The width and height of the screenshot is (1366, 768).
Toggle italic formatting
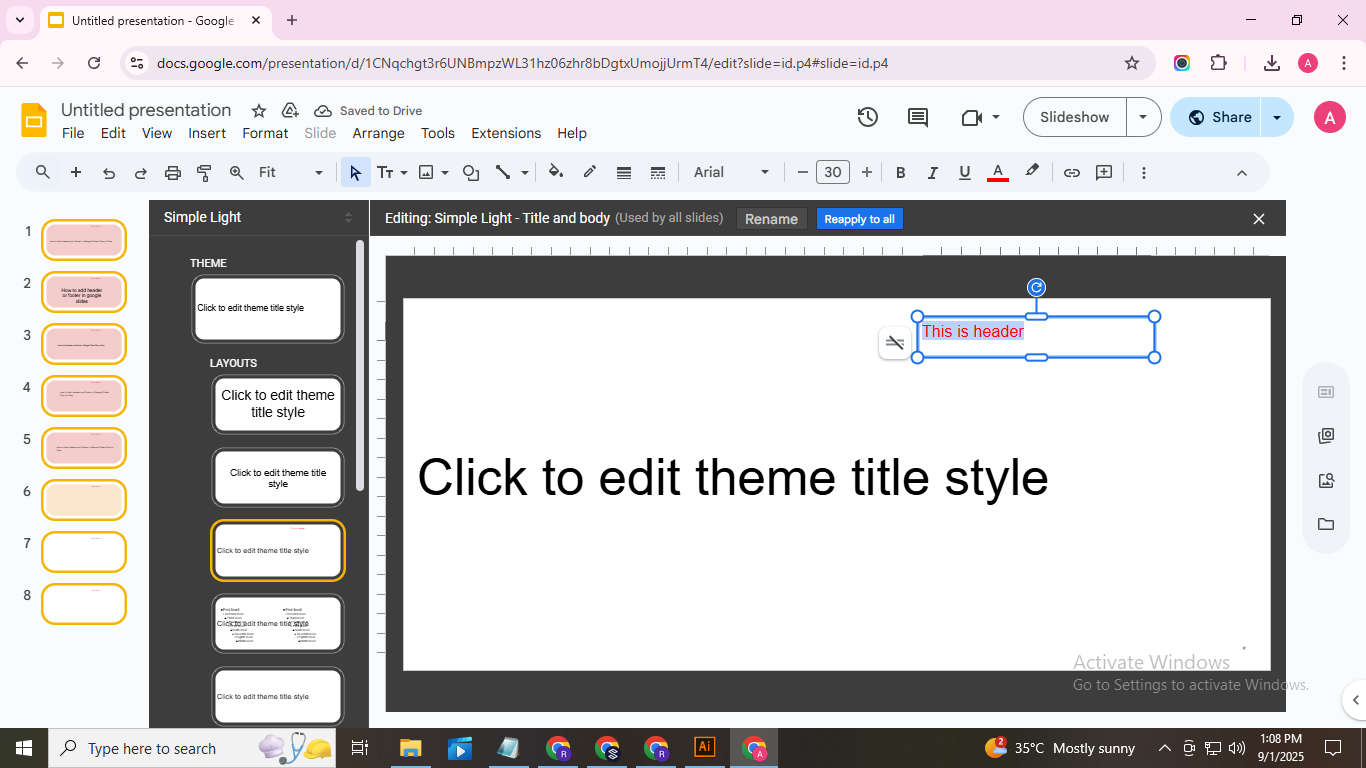932,172
